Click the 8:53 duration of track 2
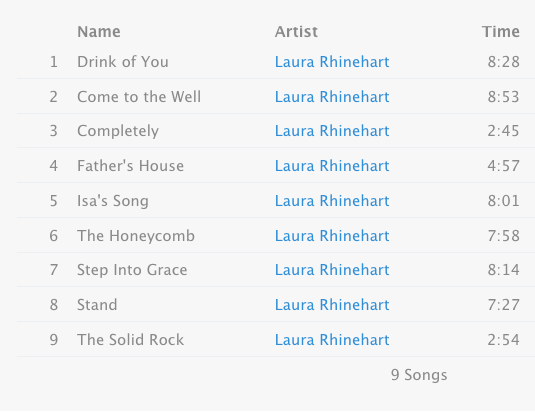The image size is (535, 413). 503,97
